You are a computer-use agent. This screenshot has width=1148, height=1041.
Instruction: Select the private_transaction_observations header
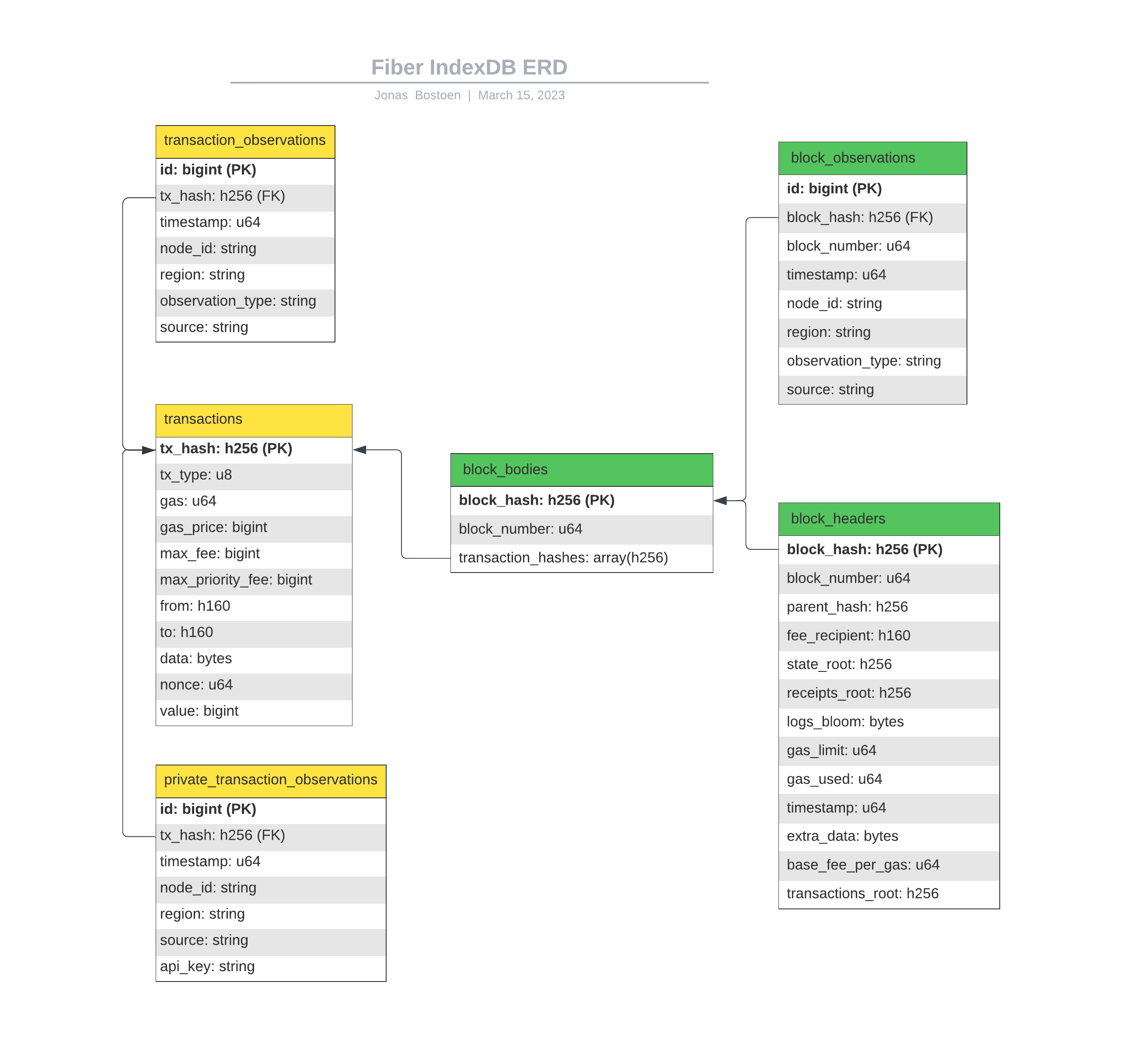pos(270,781)
